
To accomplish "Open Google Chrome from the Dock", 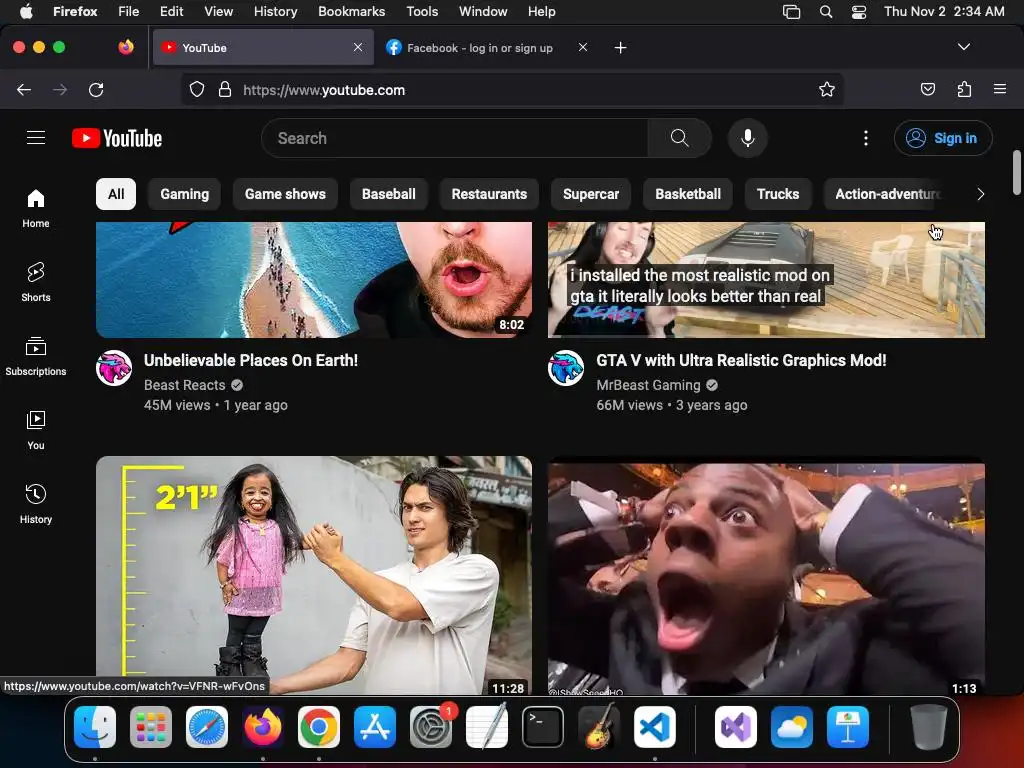I will click(319, 727).
